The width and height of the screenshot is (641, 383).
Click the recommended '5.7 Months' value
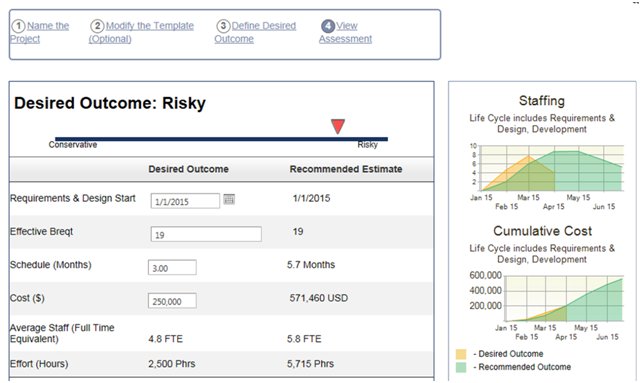311,264
